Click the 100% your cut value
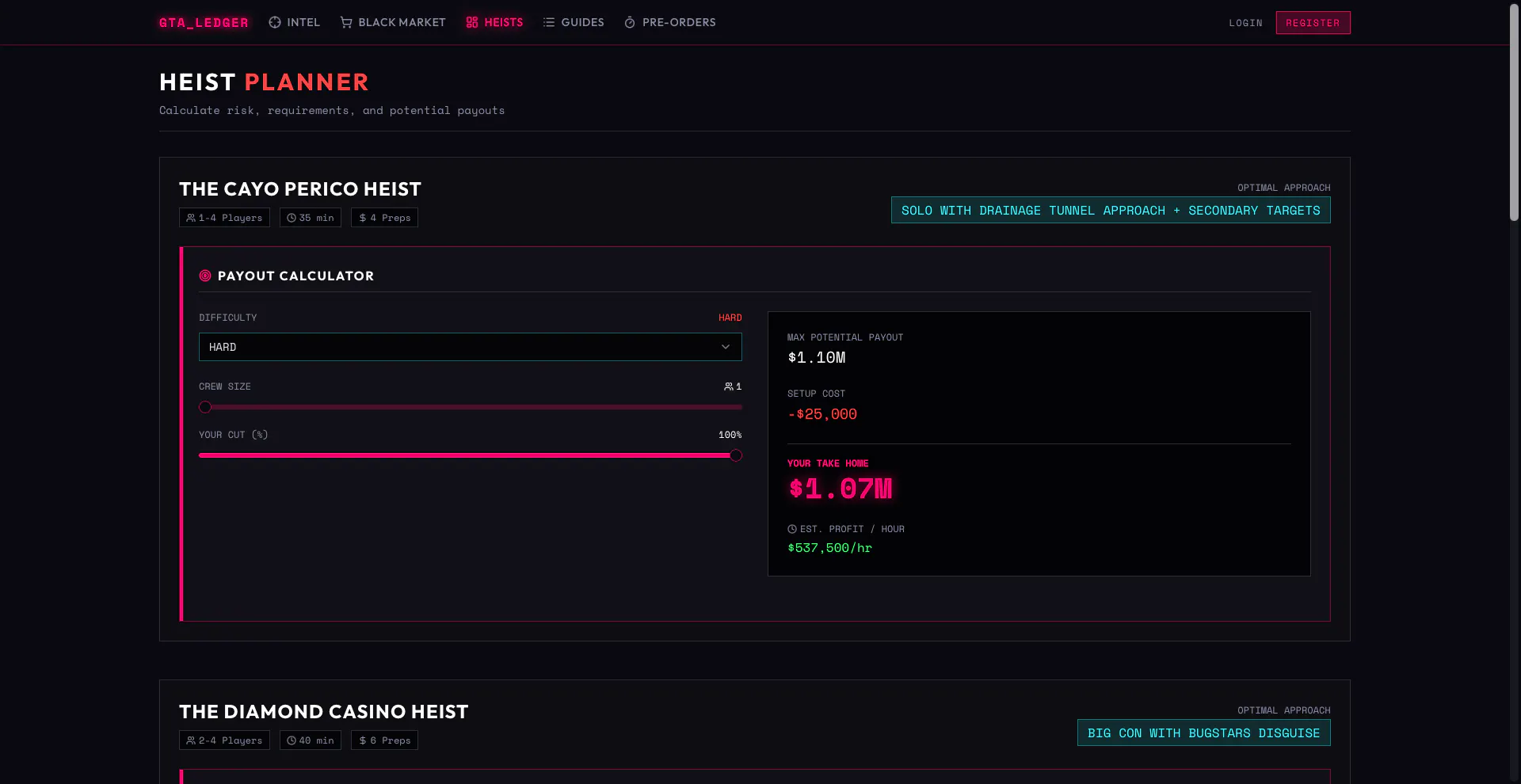This screenshot has width=1521, height=784. 730,435
